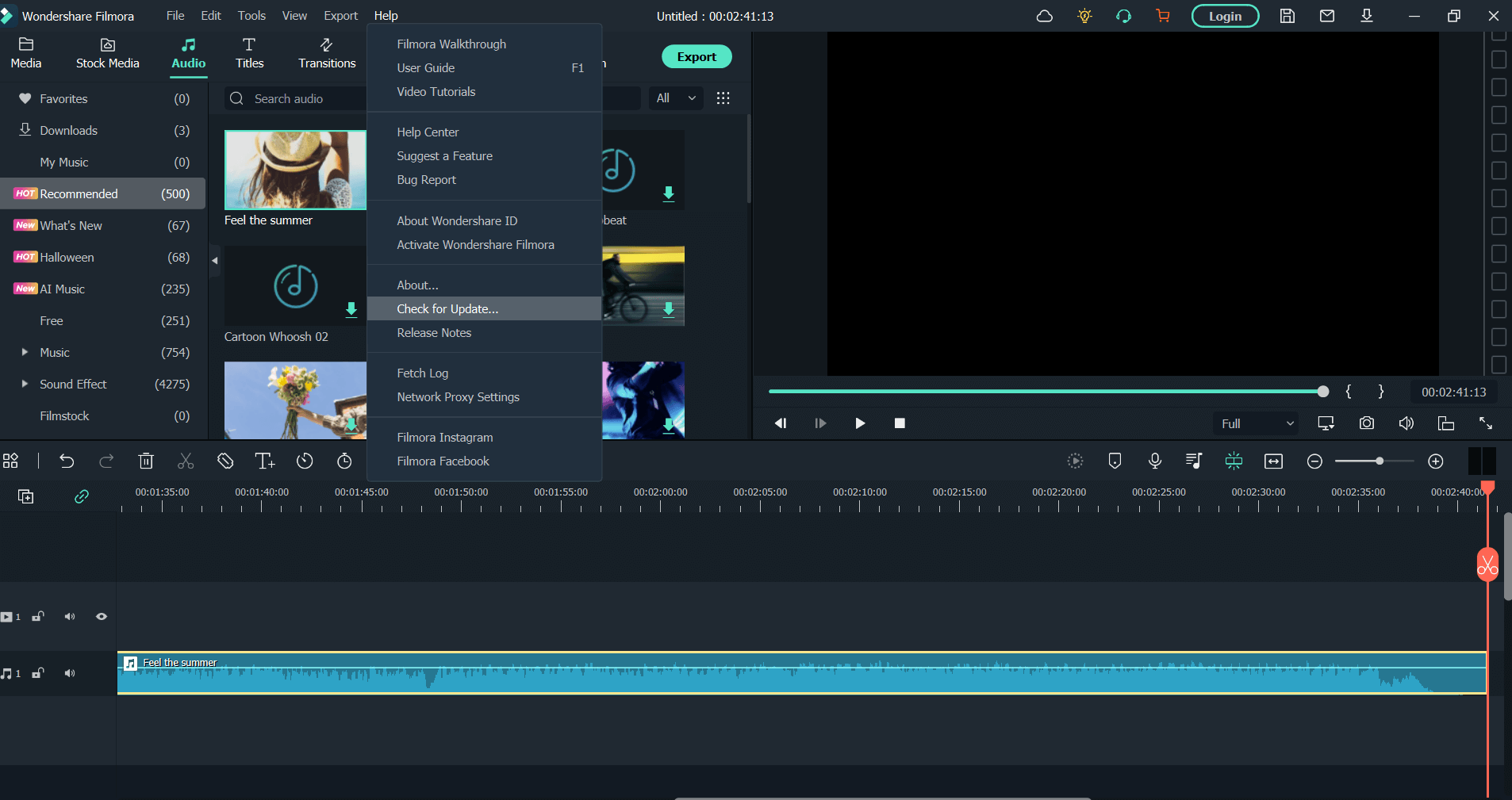
Task: Hide video track 1 with eye icon
Action: (x=102, y=617)
